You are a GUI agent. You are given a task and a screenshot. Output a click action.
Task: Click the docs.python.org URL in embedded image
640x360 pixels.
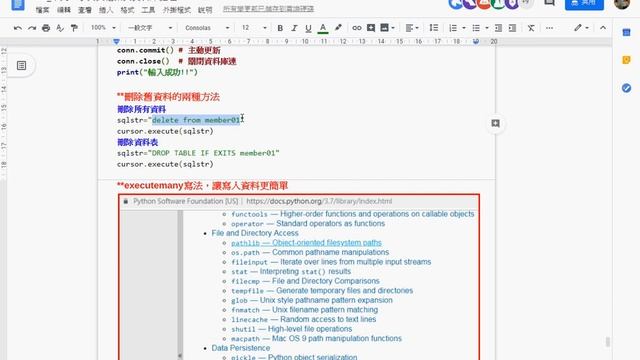(319, 201)
